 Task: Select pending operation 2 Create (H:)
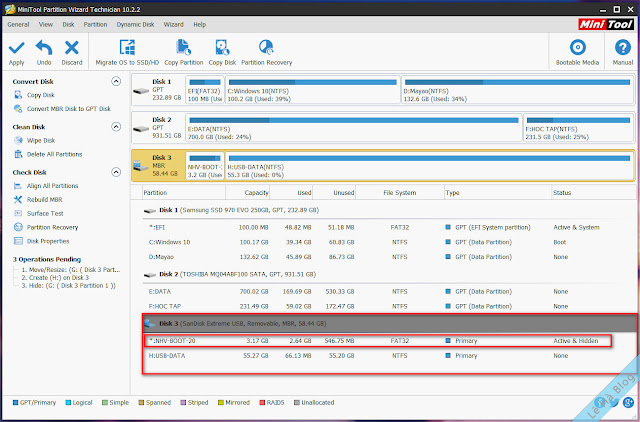(x=55, y=278)
